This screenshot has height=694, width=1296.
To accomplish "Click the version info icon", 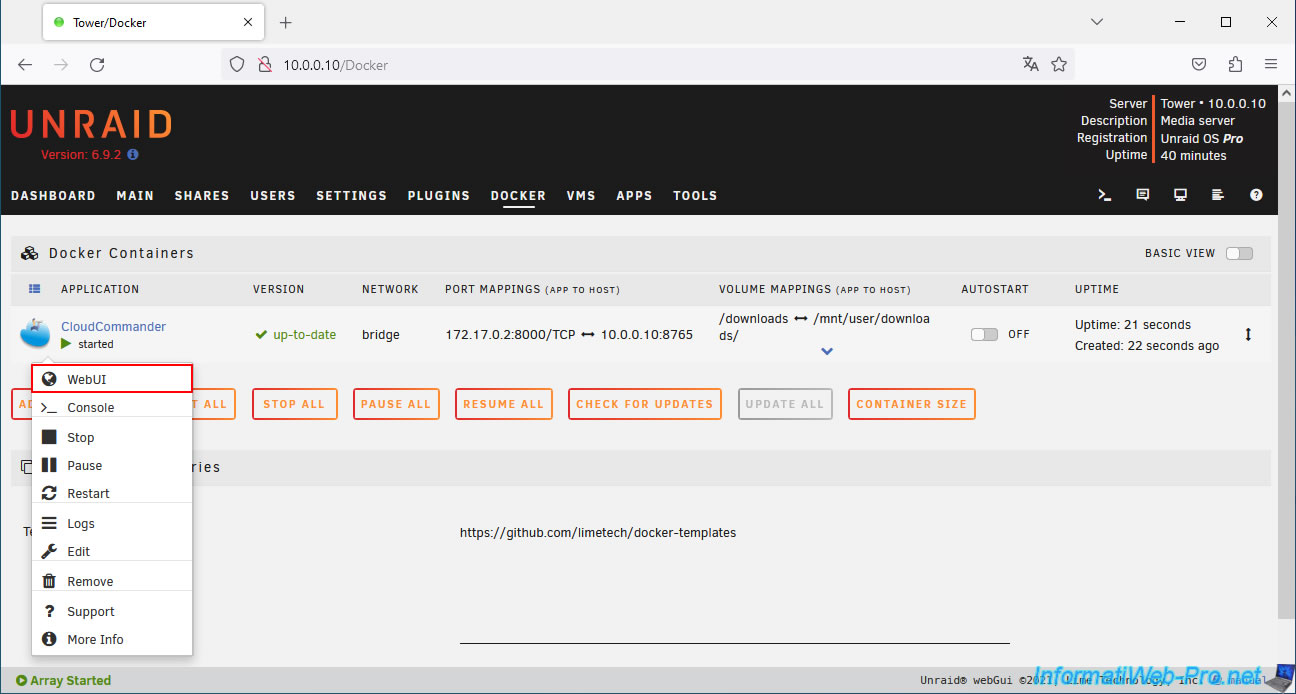I will [x=133, y=155].
